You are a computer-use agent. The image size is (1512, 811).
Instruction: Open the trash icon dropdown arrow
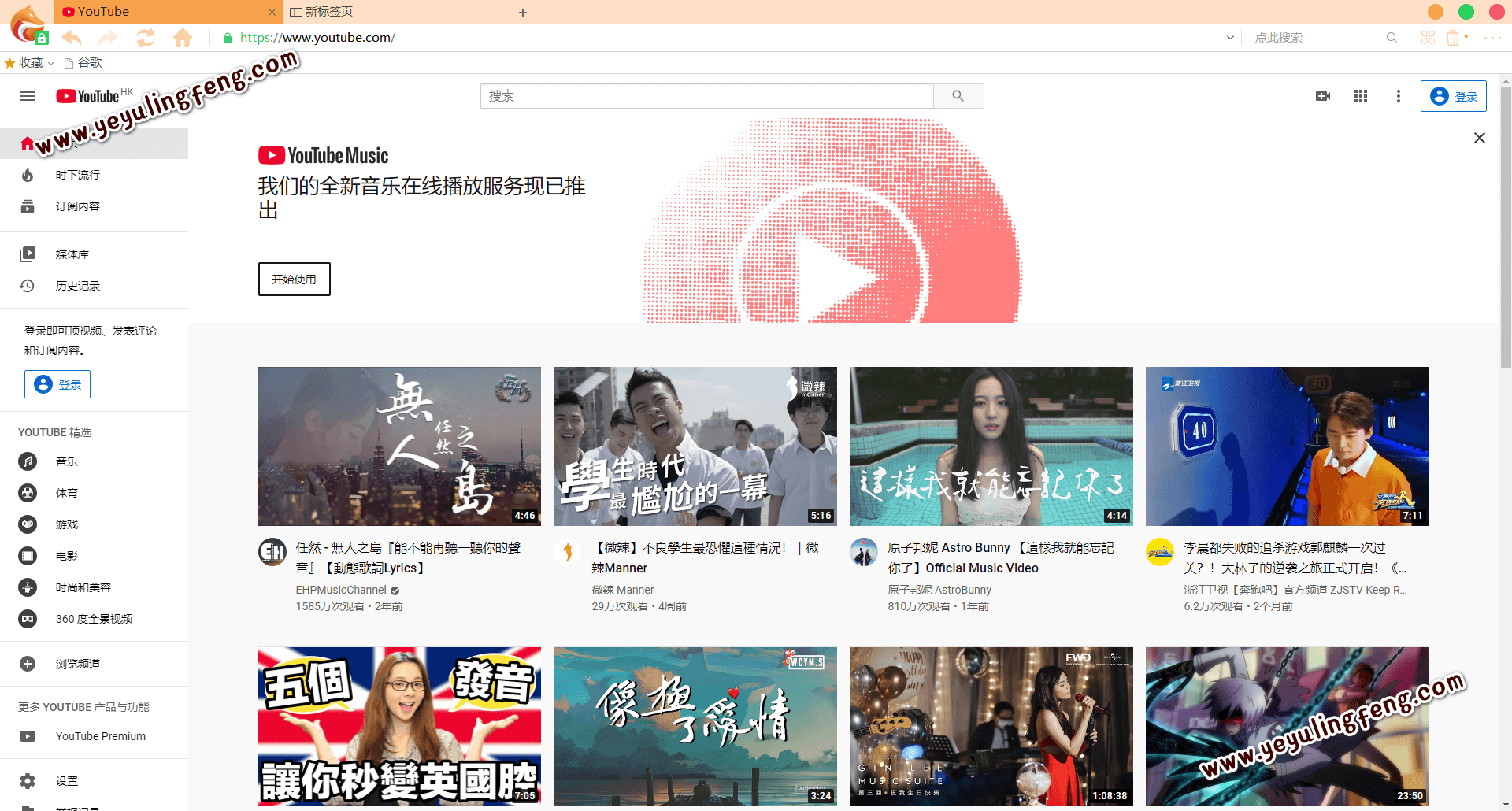pyautogui.click(x=1466, y=37)
